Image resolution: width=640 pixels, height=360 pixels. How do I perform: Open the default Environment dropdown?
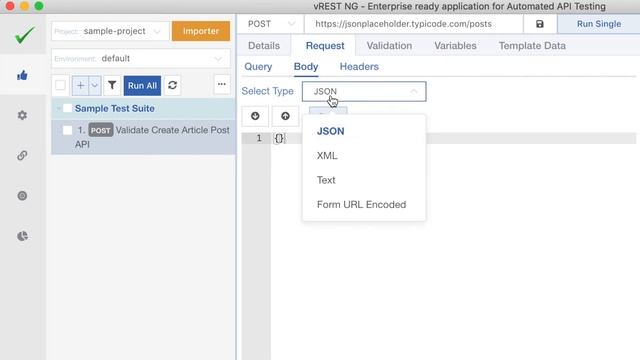[141, 58]
